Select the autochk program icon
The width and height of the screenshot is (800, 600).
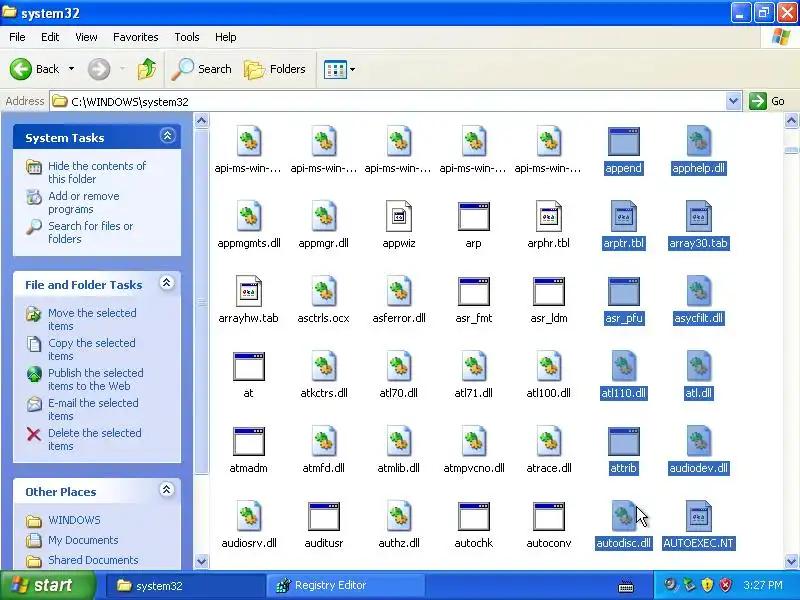pos(473,516)
